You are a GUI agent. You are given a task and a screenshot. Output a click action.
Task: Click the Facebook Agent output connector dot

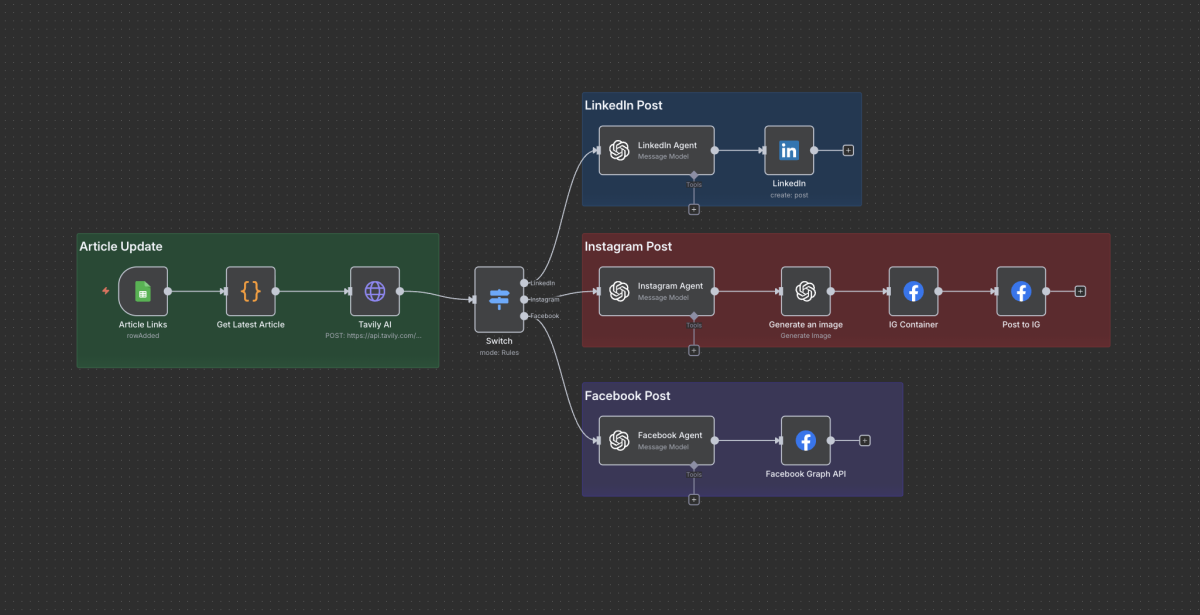(x=714, y=440)
